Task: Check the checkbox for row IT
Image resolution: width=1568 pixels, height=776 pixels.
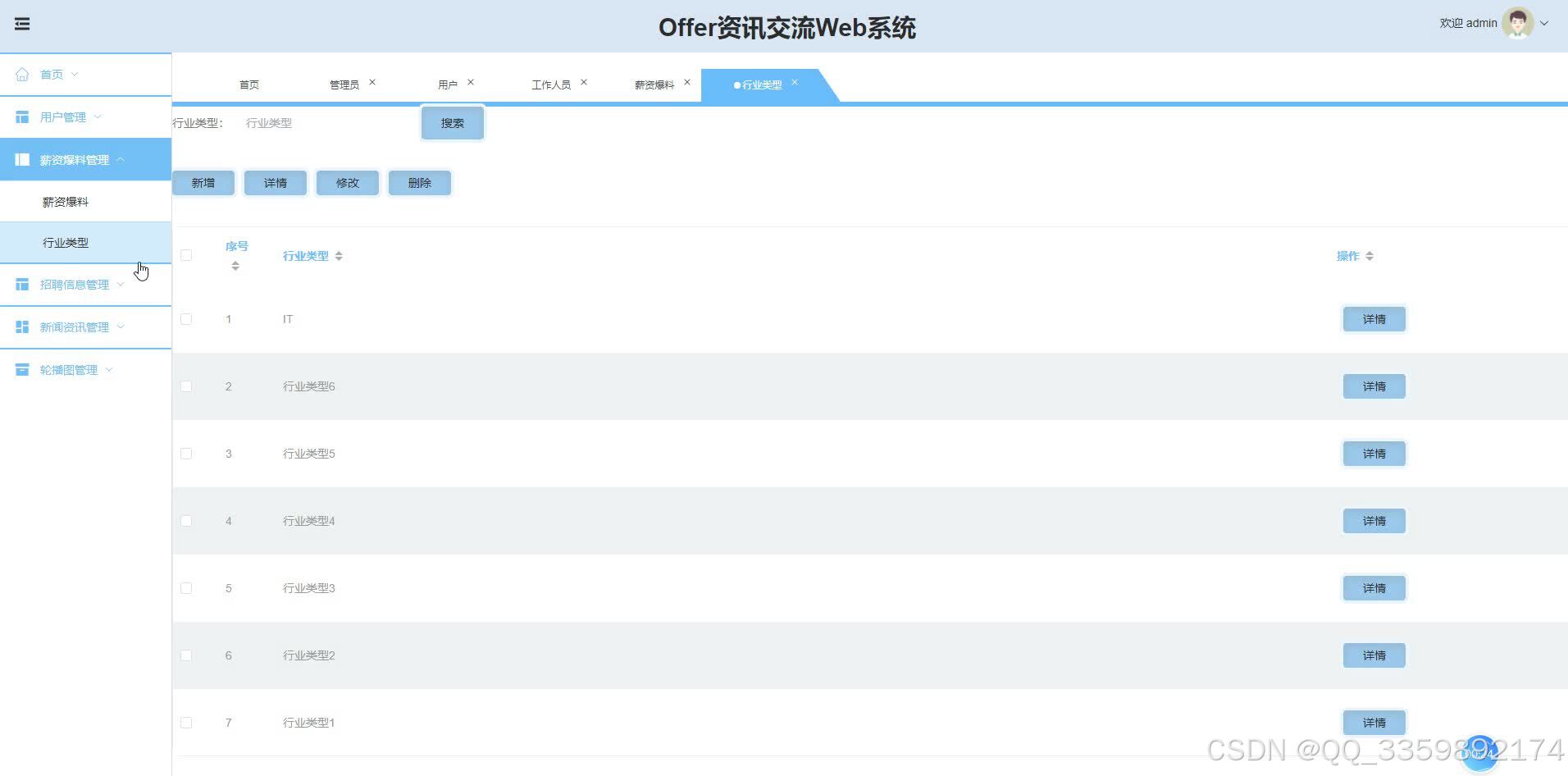Action: [x=186, y=319]
